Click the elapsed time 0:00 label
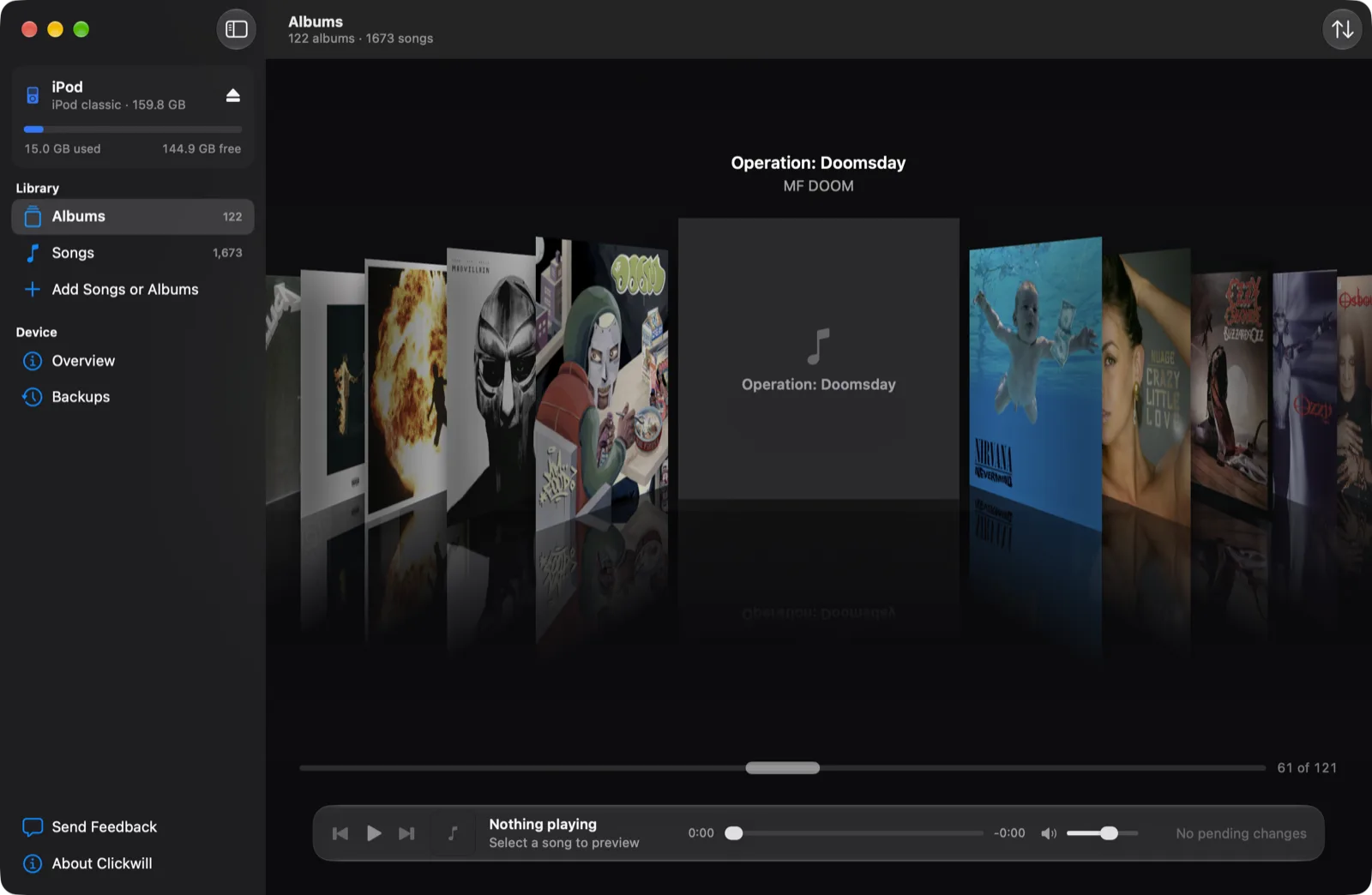The image size is (1372, 895). coord(701,833)
